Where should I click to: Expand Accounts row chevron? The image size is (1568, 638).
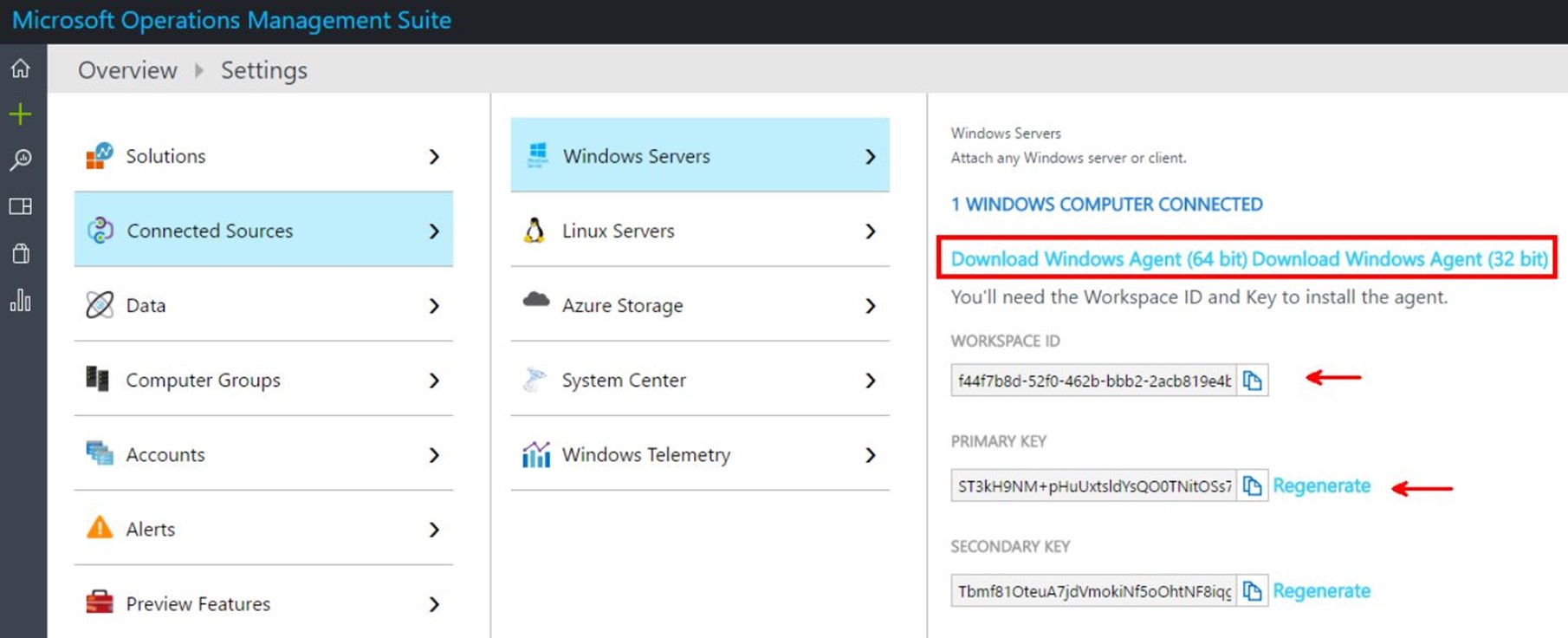tap(435, 455)
